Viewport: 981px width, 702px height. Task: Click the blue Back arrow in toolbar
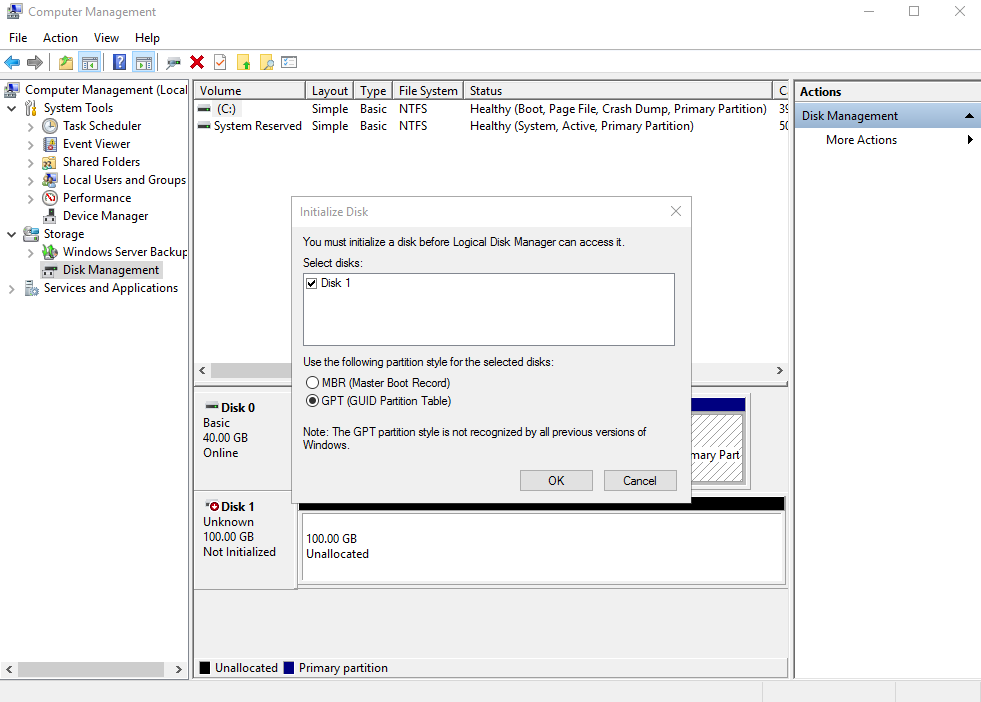12,62
